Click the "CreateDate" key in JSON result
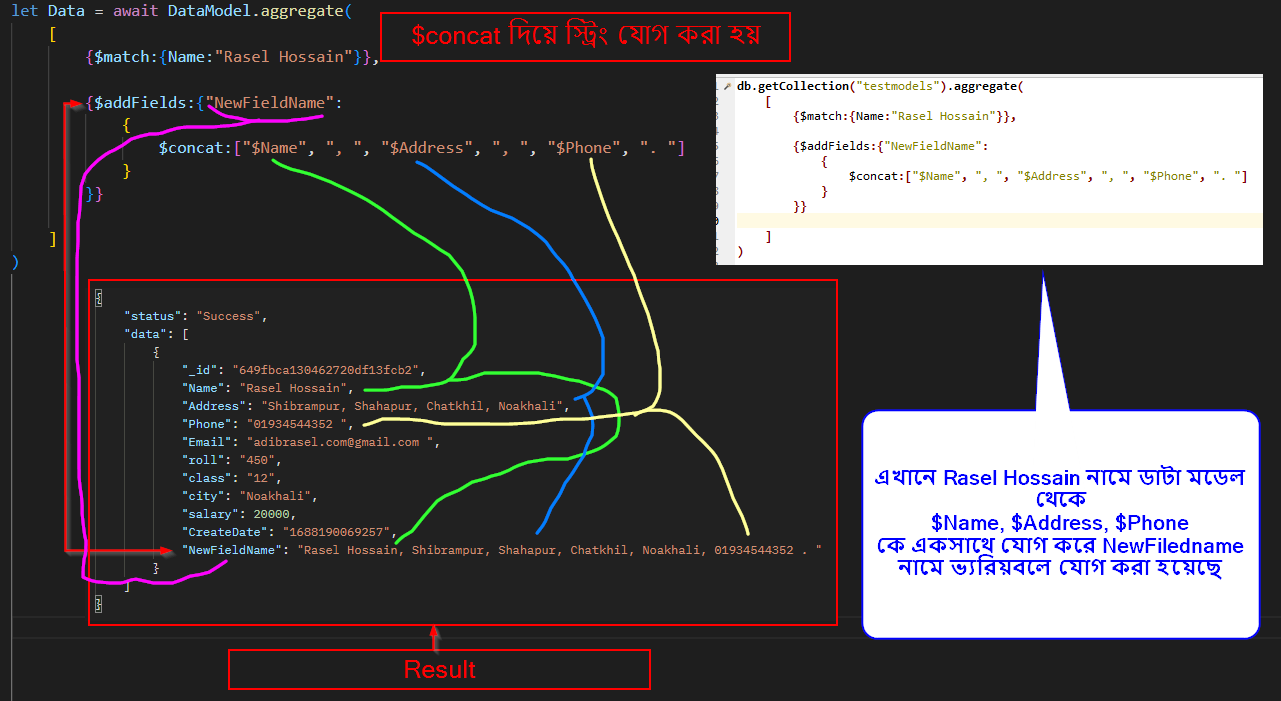1281x701 pixels. coord(225,532)
